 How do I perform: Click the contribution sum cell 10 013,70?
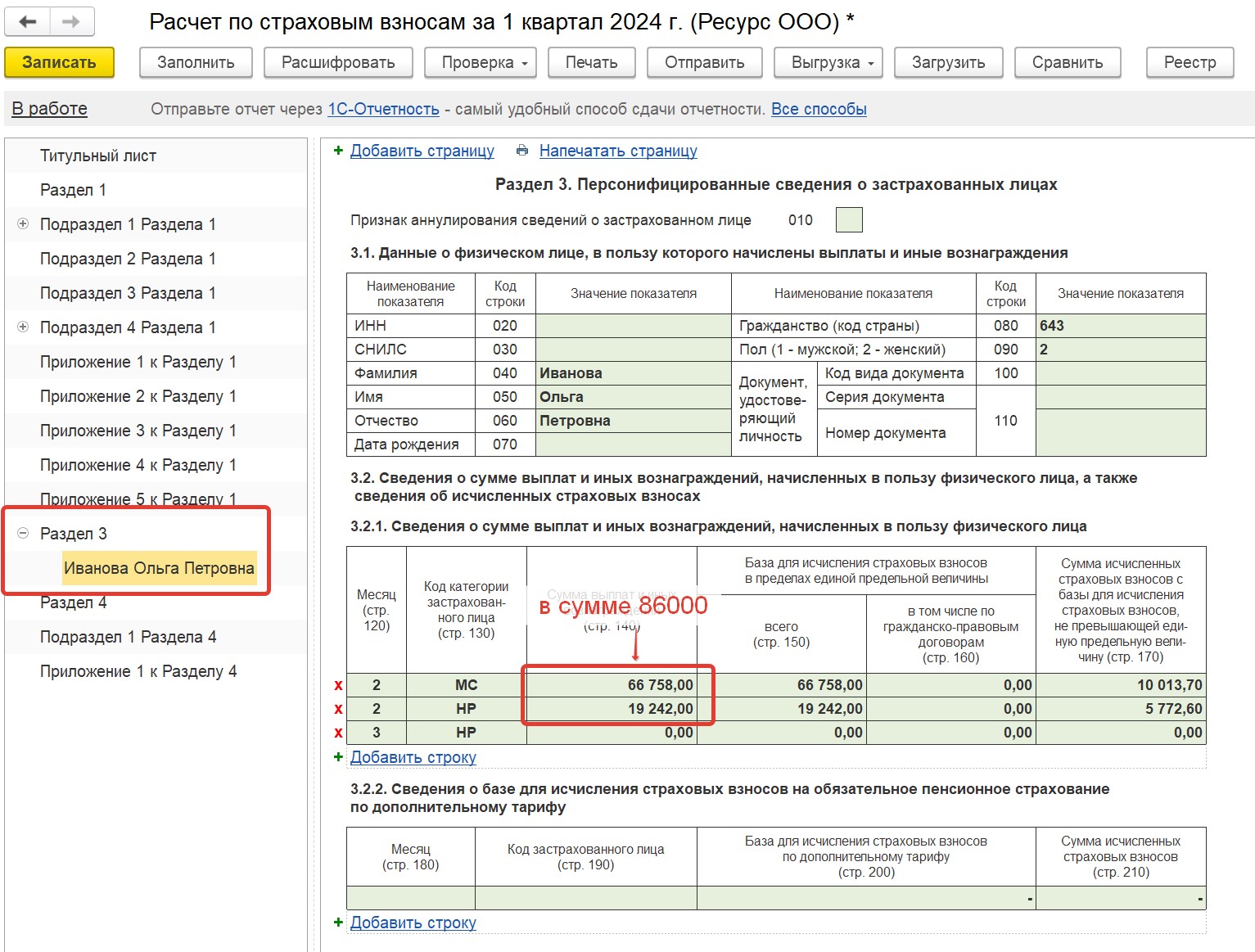click(x=1121, y=685)
